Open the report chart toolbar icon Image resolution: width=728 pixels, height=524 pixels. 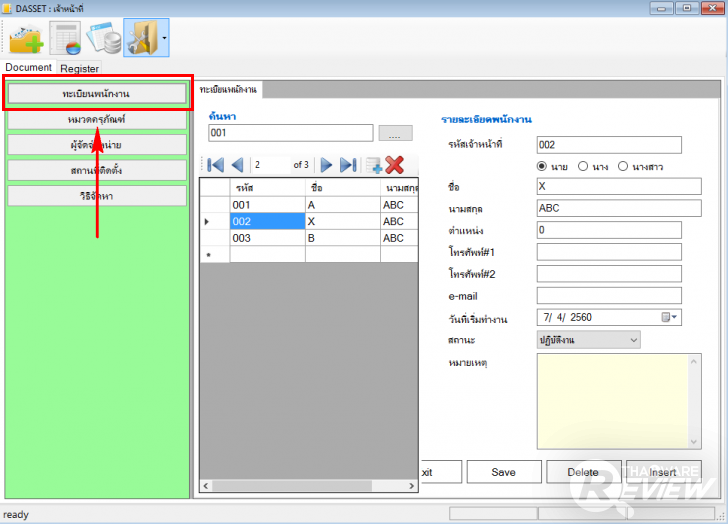[x=65, y=38]
